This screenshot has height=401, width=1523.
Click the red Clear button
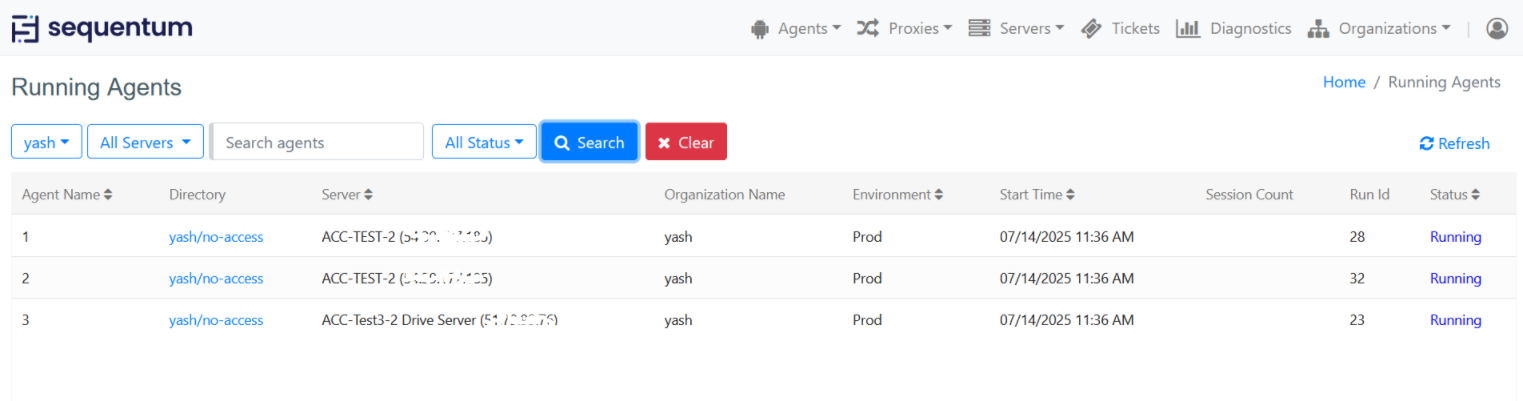[685, 142]
